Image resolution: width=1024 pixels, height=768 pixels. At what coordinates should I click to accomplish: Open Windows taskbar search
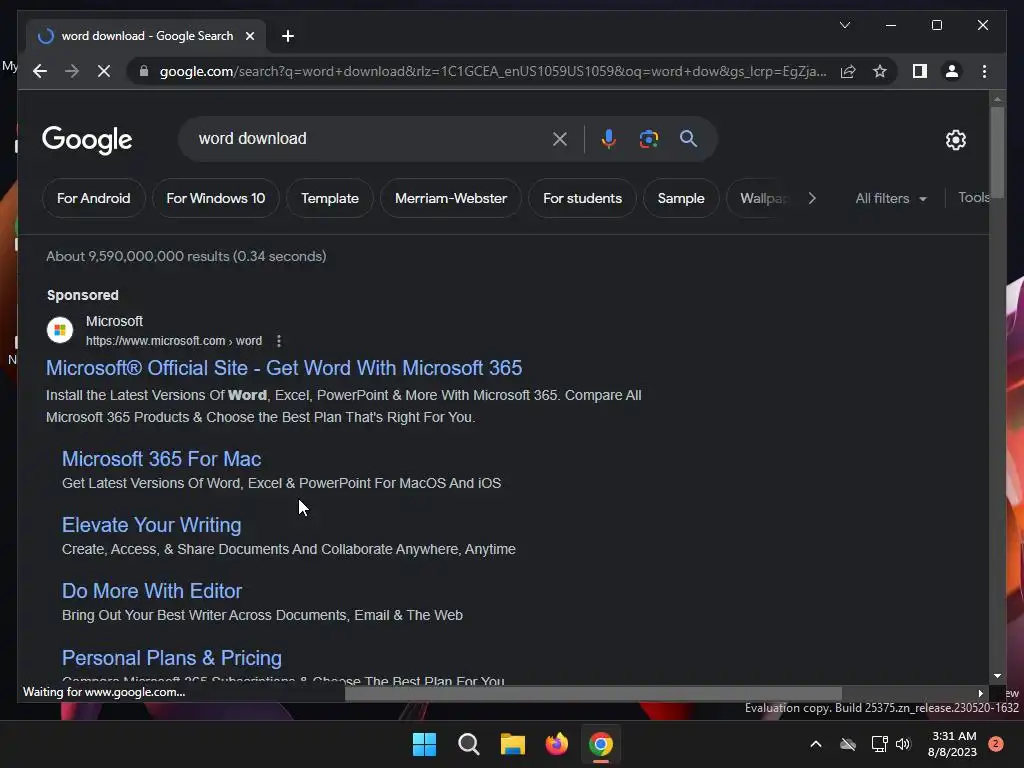point(469,744)
